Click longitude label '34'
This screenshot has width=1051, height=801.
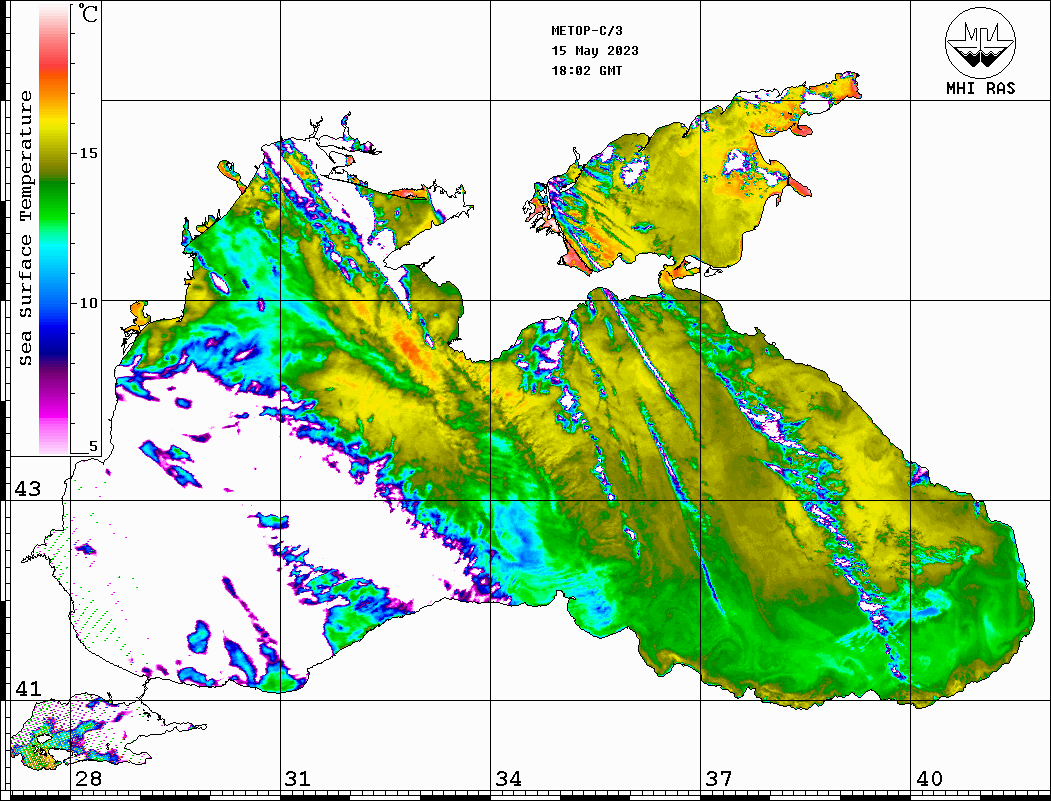(508, 779)
